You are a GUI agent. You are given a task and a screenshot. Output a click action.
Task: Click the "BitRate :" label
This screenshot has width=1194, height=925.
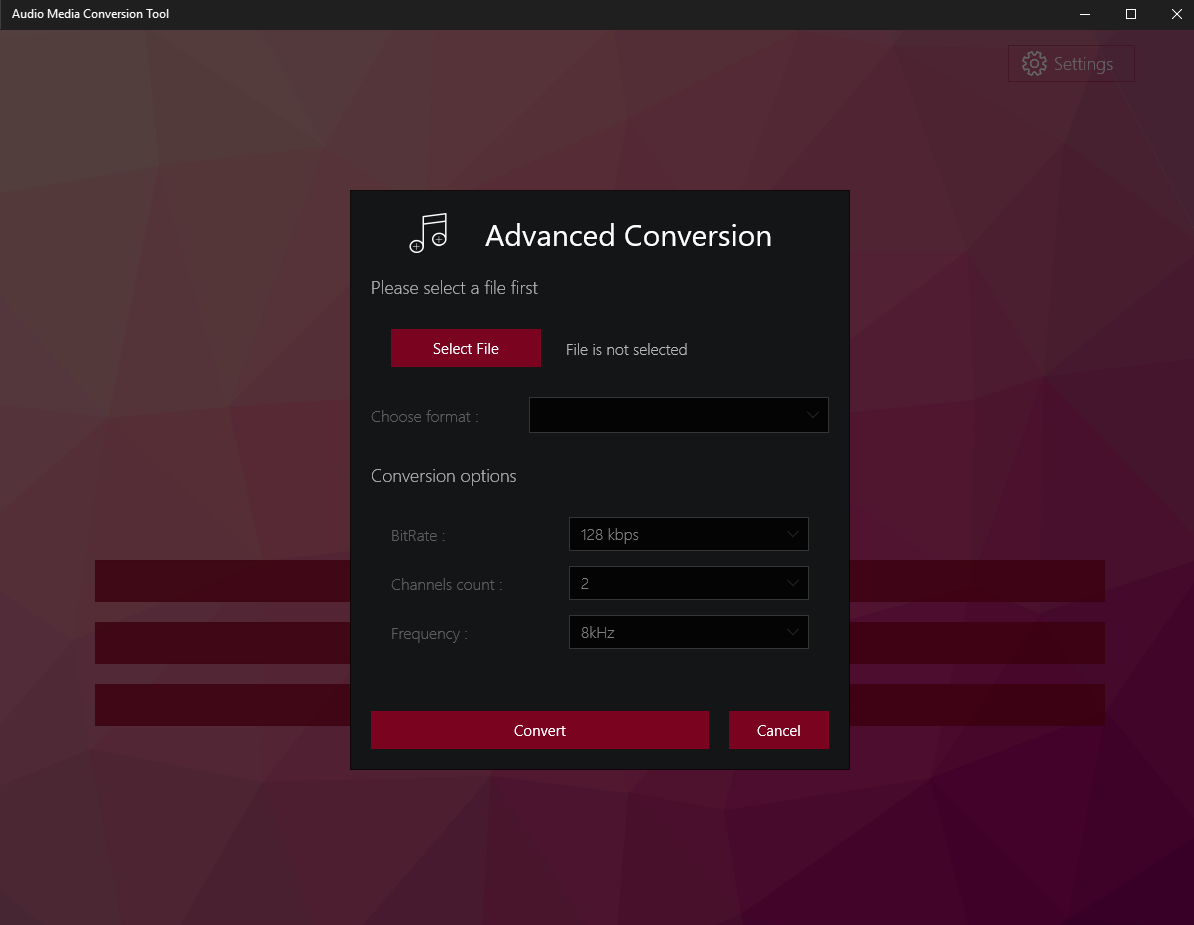pyautogui.click(x=418, y=536)
